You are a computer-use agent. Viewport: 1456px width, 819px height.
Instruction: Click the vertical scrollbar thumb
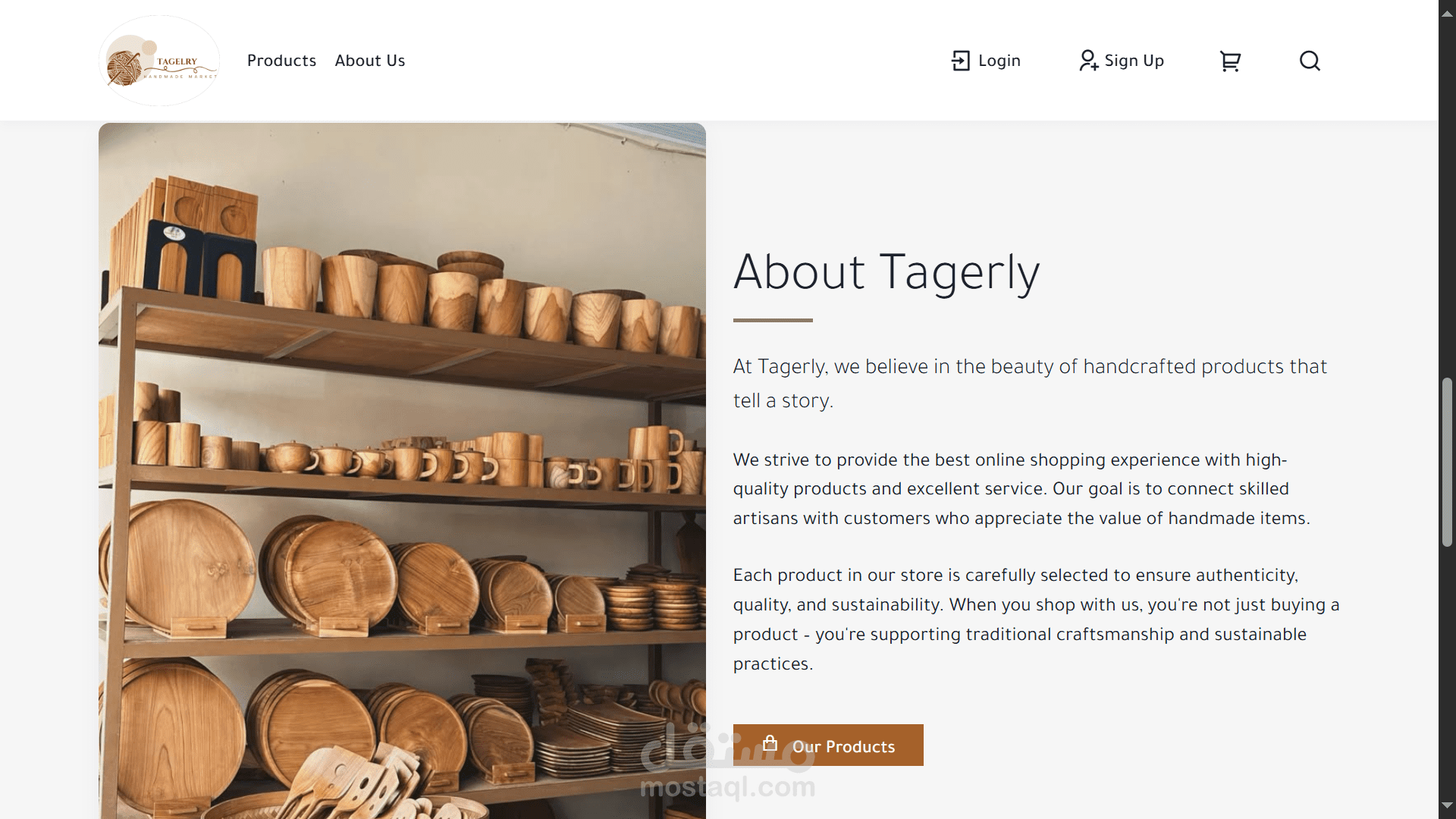tap(1447, 463)
